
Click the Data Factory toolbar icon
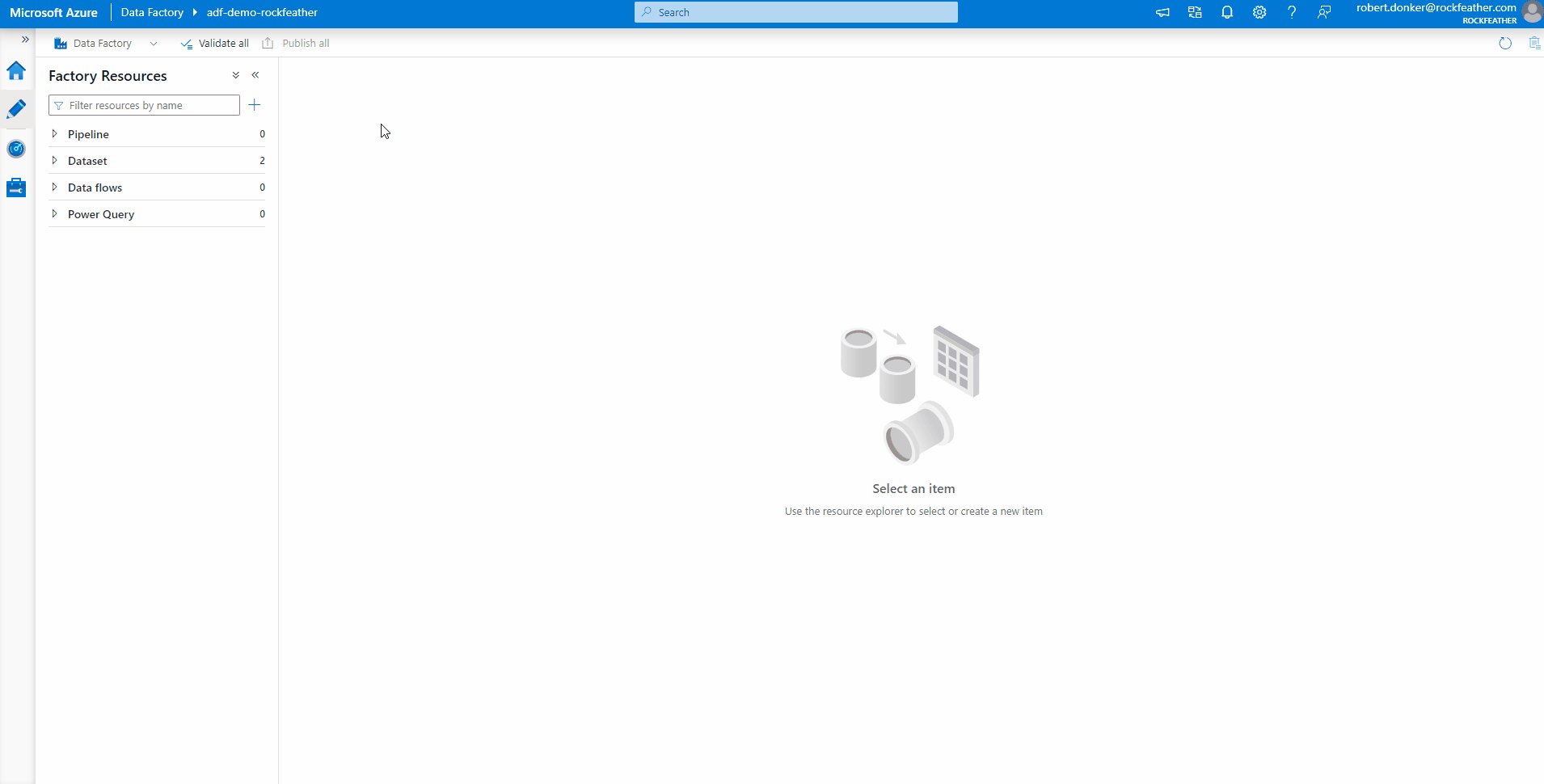pyautogui.click(x=61, y=44)
